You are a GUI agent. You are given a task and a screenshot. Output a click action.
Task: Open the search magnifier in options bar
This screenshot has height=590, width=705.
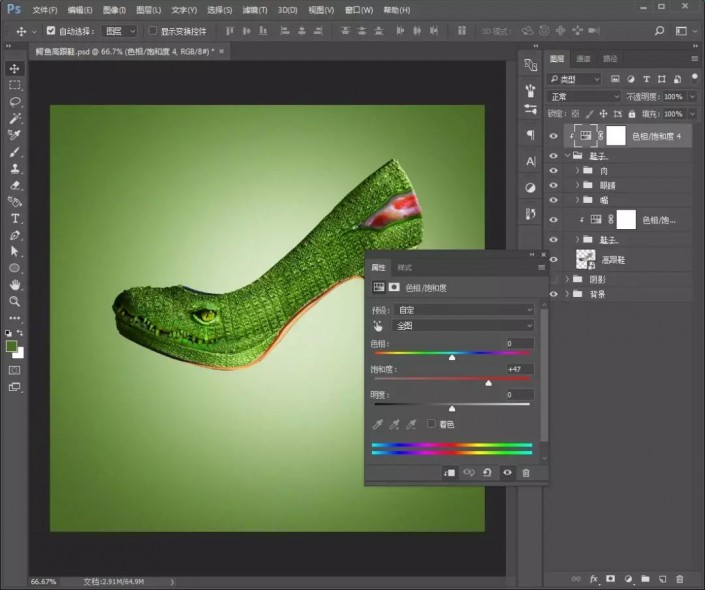tap(659, 31)
